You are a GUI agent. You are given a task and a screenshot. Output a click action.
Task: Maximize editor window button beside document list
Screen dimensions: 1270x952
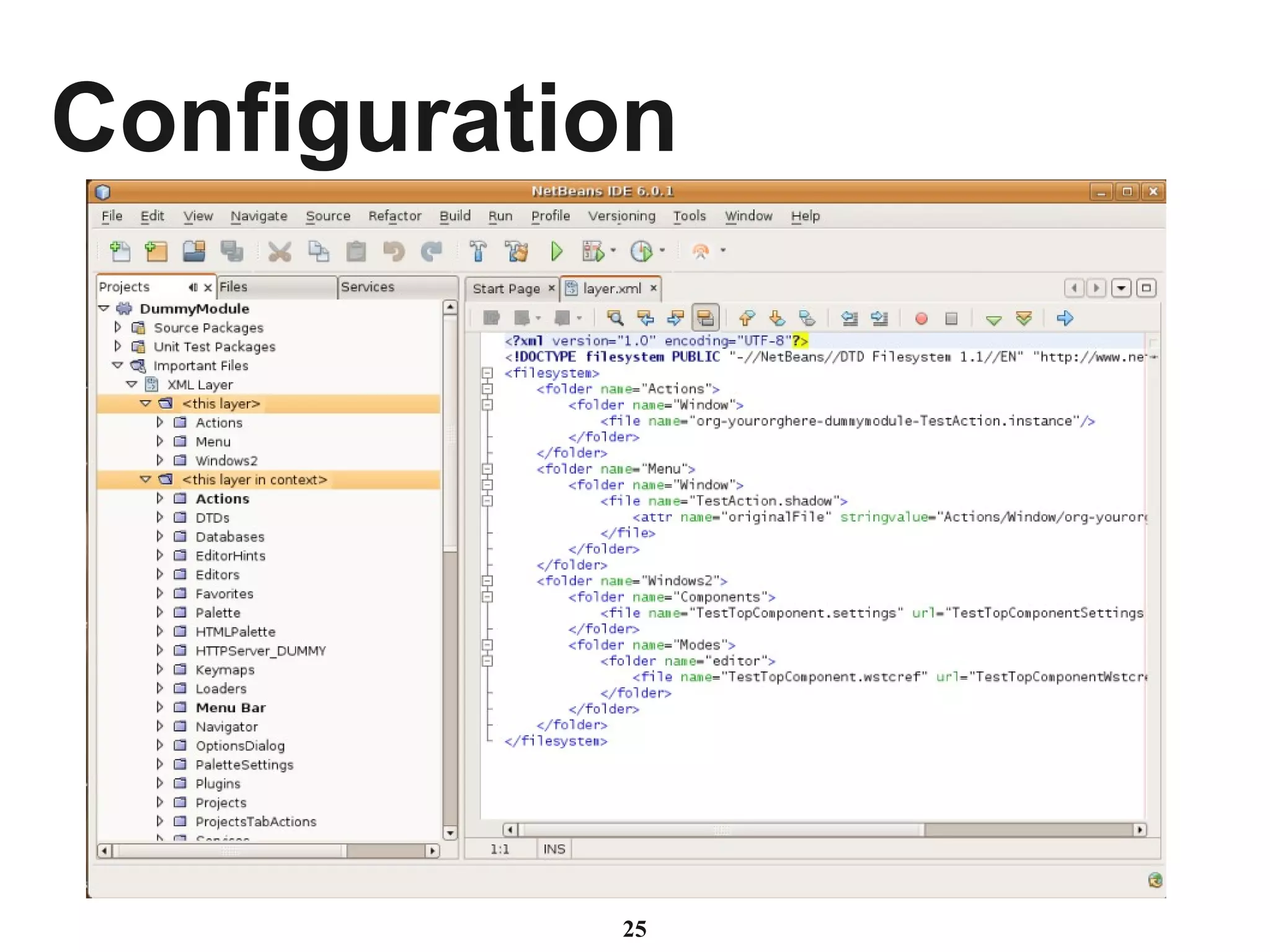click(x=1147, y=288)
